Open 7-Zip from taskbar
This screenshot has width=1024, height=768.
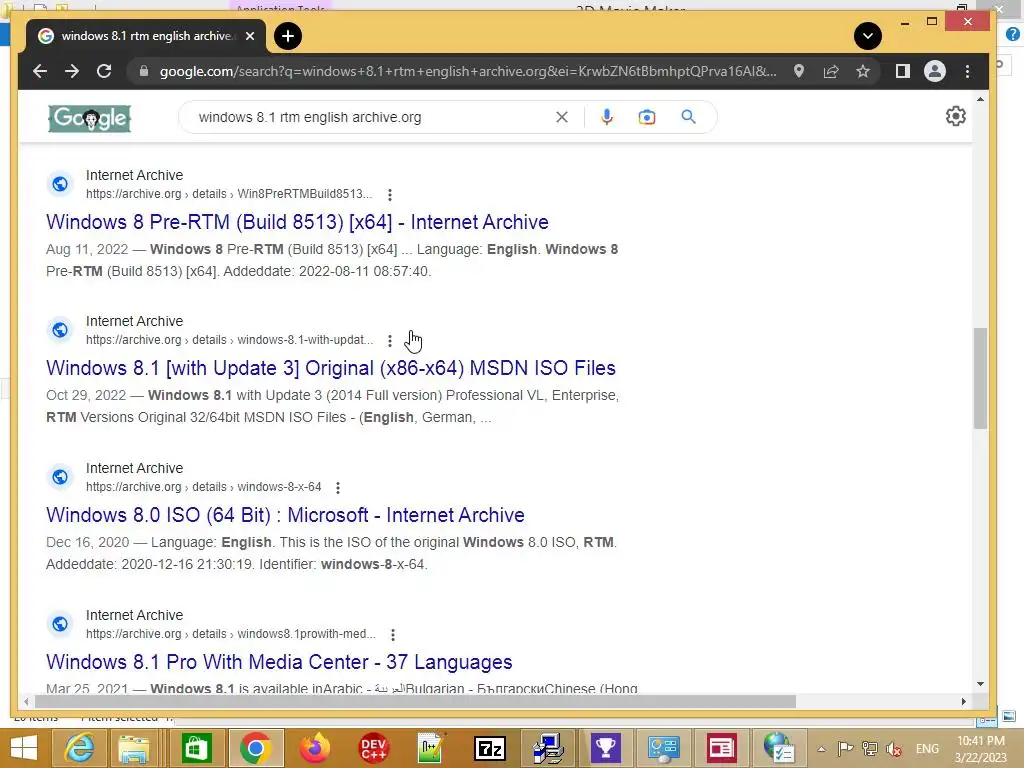pos(490,748)
